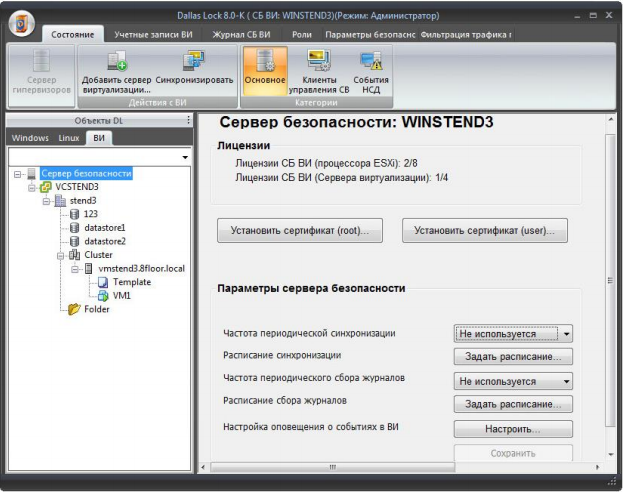The width and height of the screenshot is (624, 492).
Task: Collapse the VCSTEND3 tree node
Action: tap(31, 187)
